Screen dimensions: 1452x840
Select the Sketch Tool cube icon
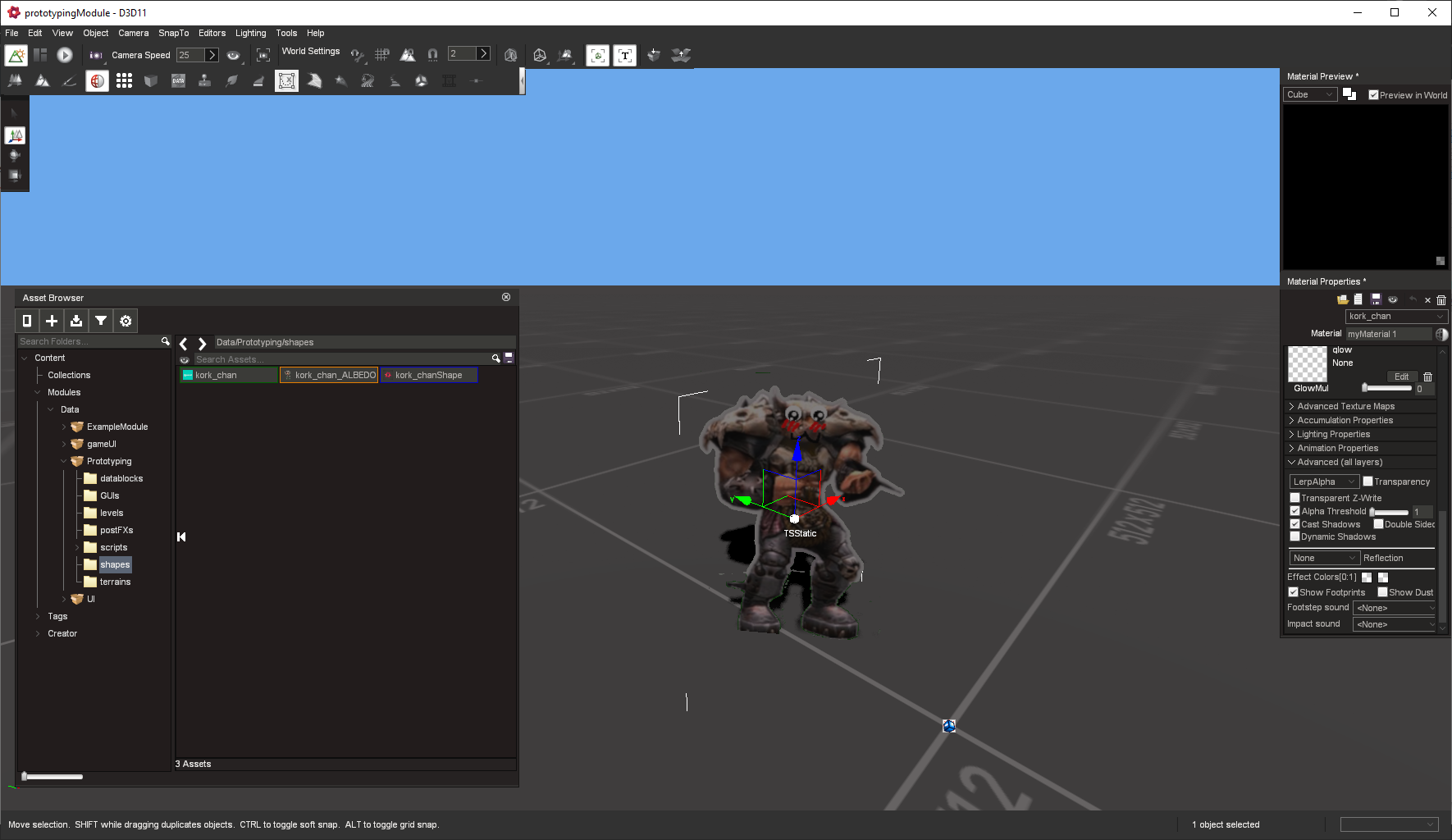[x=151, y=81]
